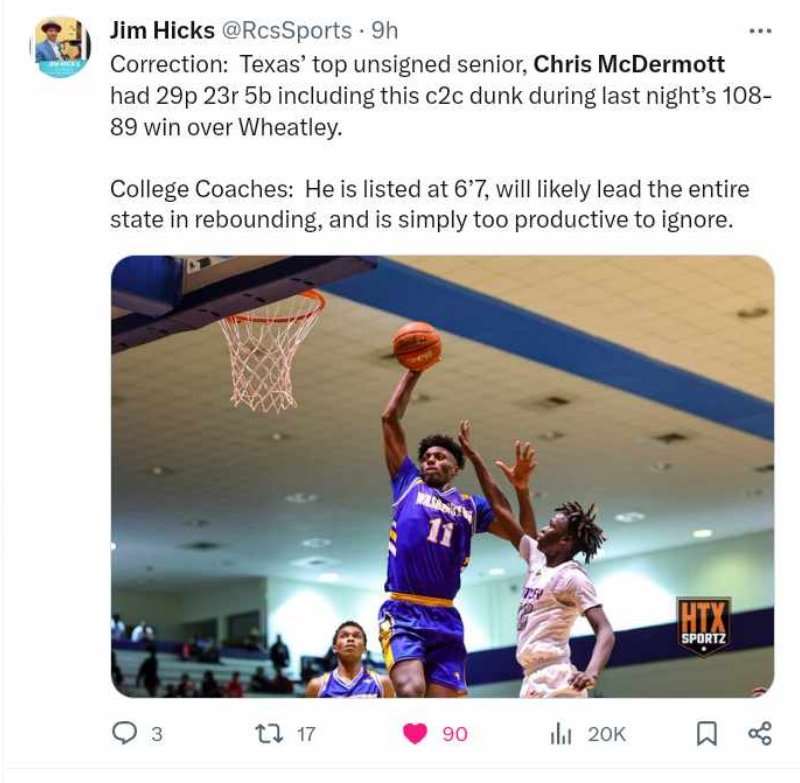Open the view analytics bar chart icon
The image size is (800, 783).
[561, 735]
